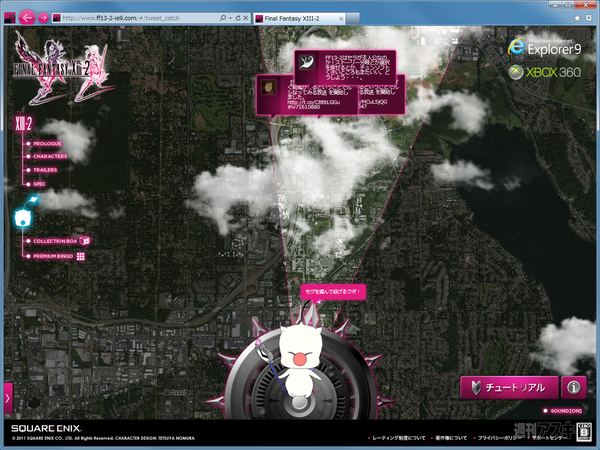Open PREMIUM BINGO from the sidebar
The height and width of the screenshot is (450, 600).
tap(52, 256)
